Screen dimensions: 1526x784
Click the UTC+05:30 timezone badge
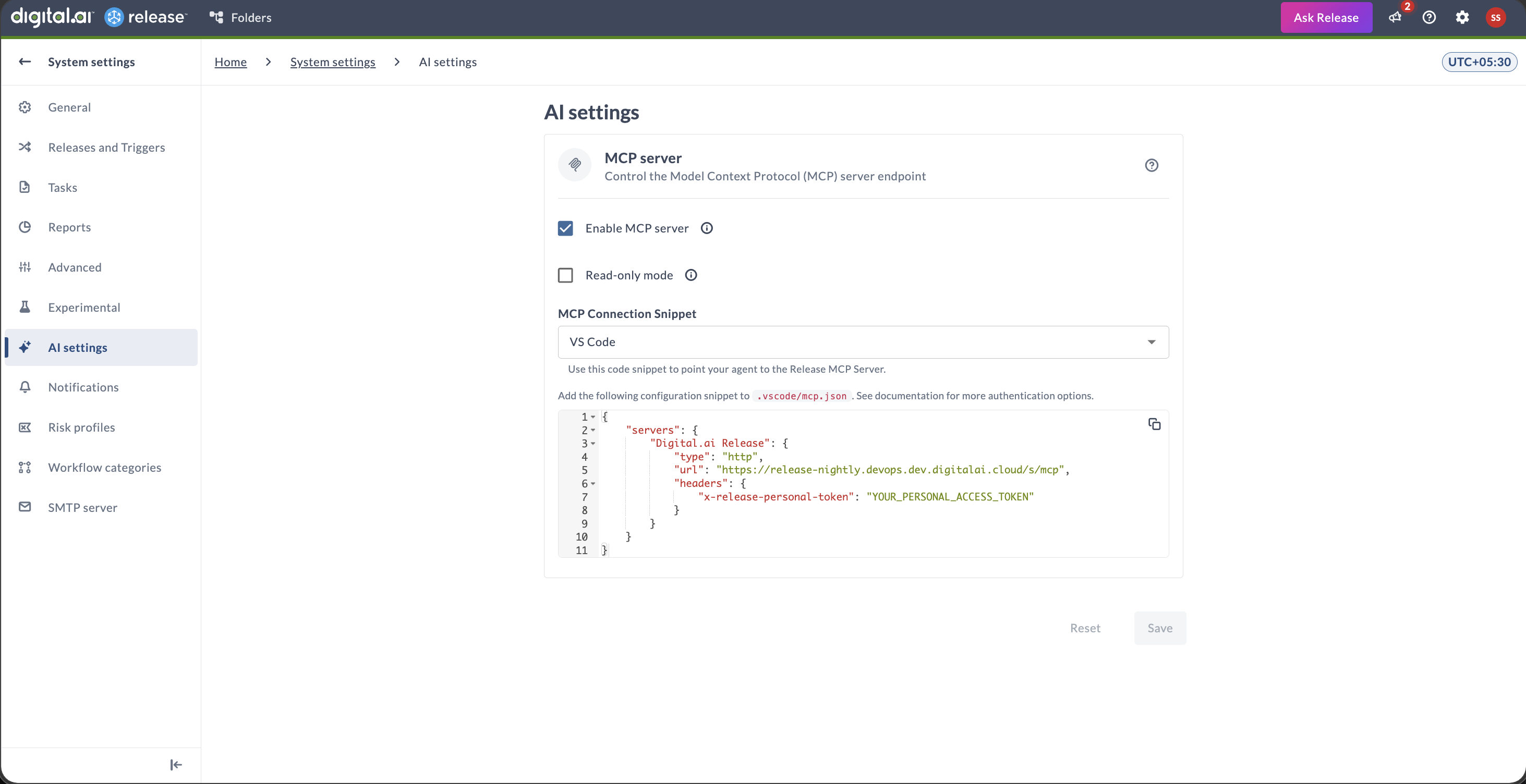click(x=1479, y=62)
